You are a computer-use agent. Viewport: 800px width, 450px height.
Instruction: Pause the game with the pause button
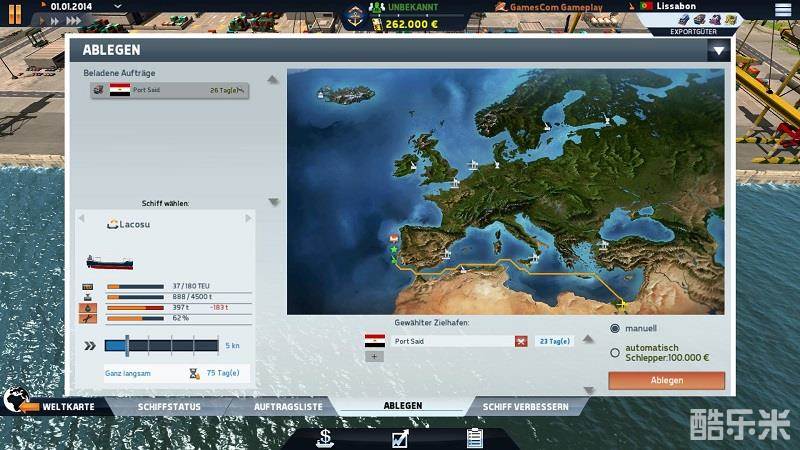click(15, 12)
